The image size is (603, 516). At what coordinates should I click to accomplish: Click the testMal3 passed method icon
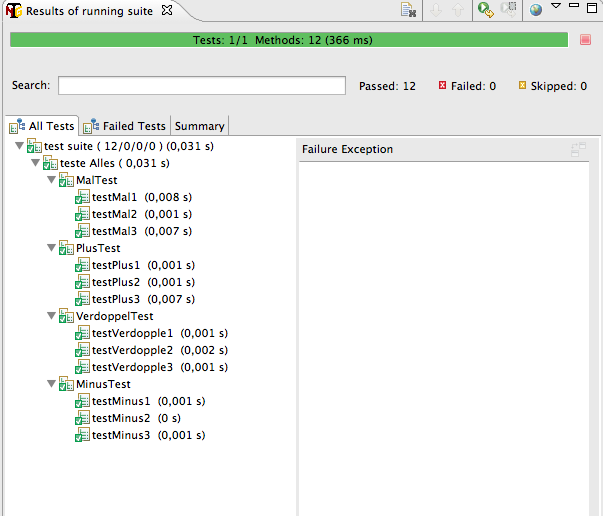click(82, 231)
